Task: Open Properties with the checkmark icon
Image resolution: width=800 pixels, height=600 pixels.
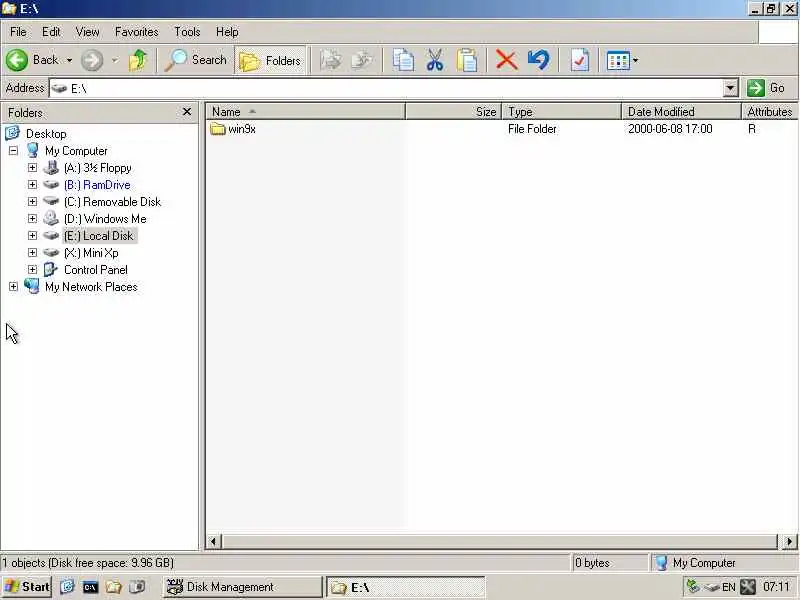Action: [580, 60]
